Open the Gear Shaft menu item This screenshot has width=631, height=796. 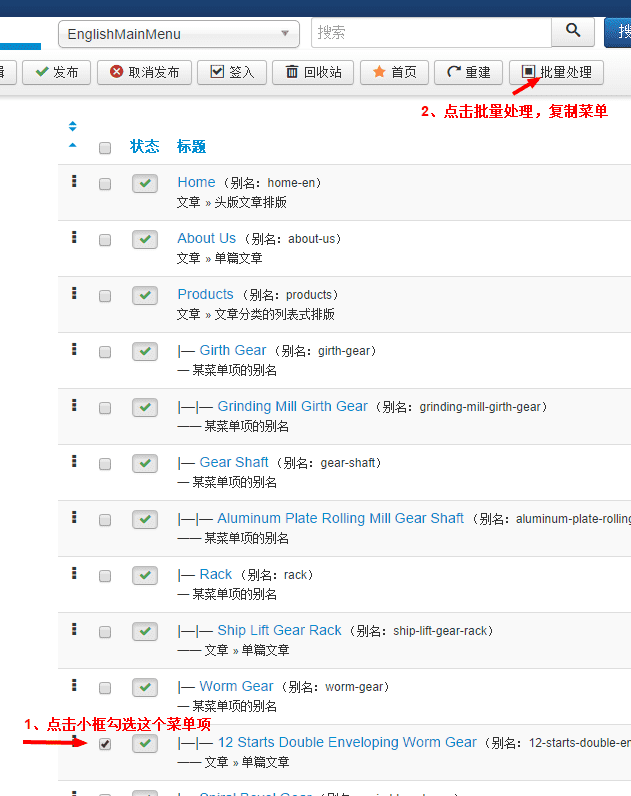pos(234,462)
